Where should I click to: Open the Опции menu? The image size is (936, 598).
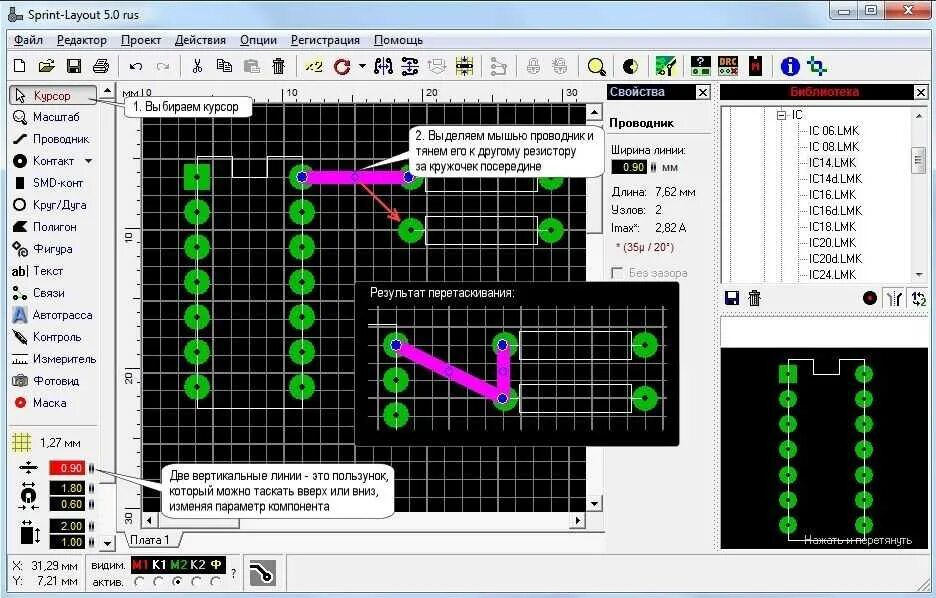tap(258, 40)
